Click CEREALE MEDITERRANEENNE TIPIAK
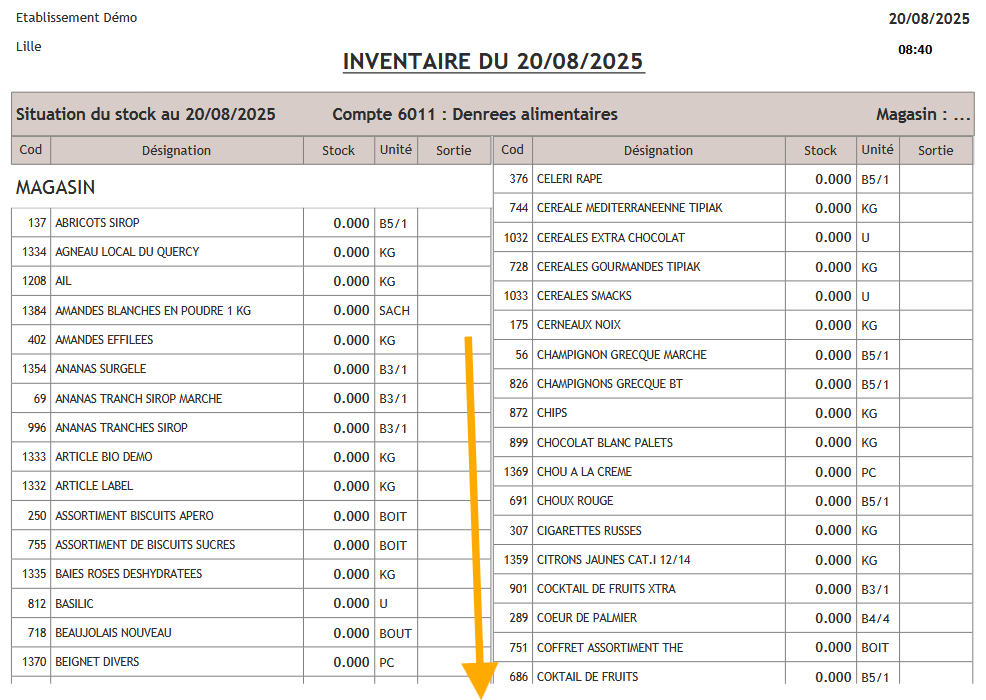 pos(629,208)
